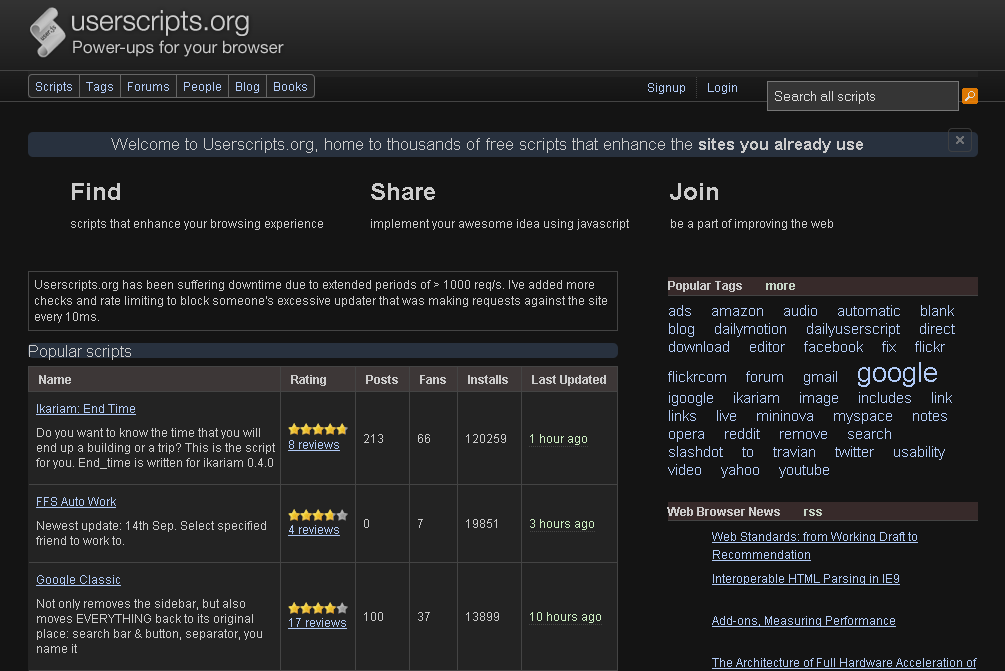The height and width of the screenshot is (671, 1005).
Task: Read Add-ons, Measuring Performance article
Action: point(803,621)
